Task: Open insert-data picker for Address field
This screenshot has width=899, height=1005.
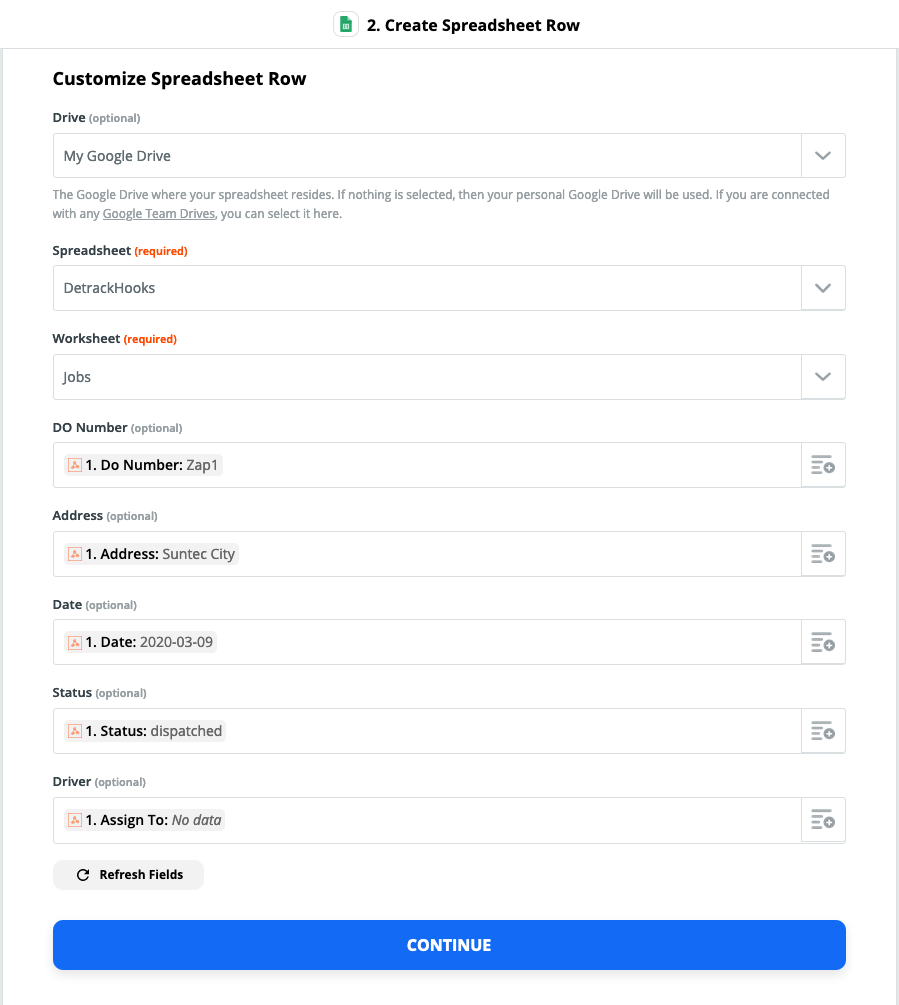Action: point(823,554)
